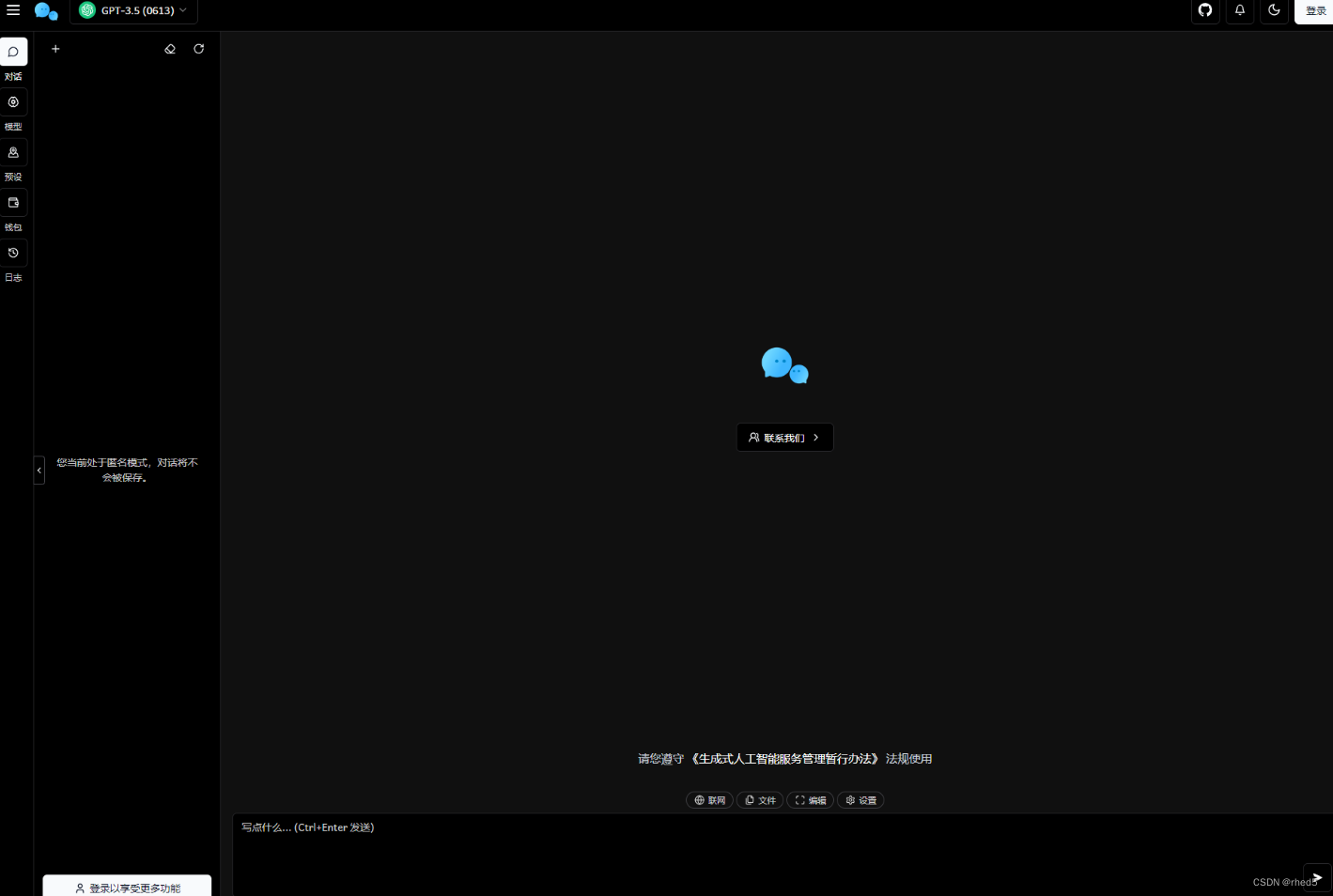Screen dimensions: 1333x896
Task: Collapse the sidebar with the left chevron
Action: (39, 470)
